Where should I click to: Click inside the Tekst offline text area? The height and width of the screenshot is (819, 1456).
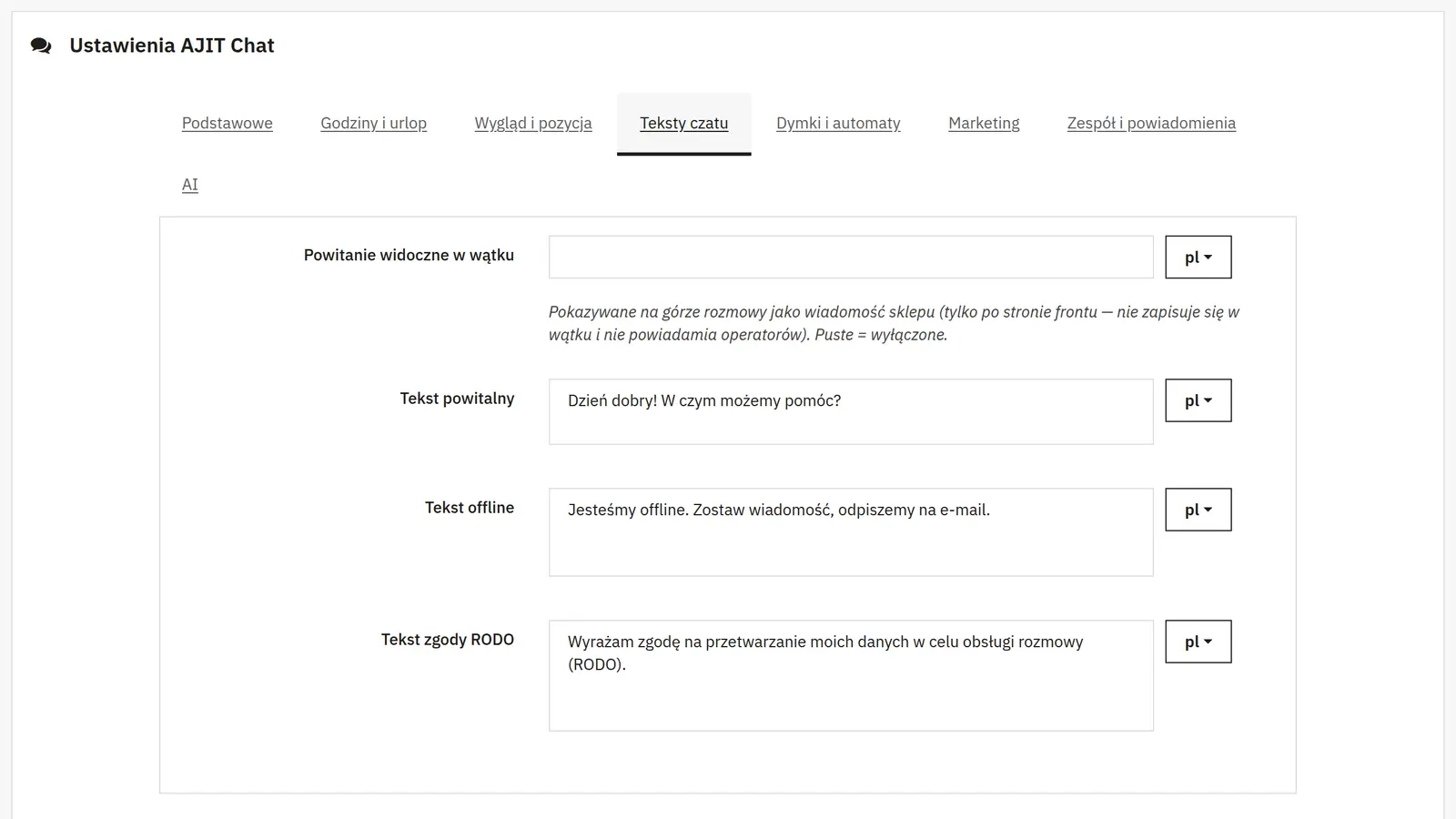[x=851, y=532]
